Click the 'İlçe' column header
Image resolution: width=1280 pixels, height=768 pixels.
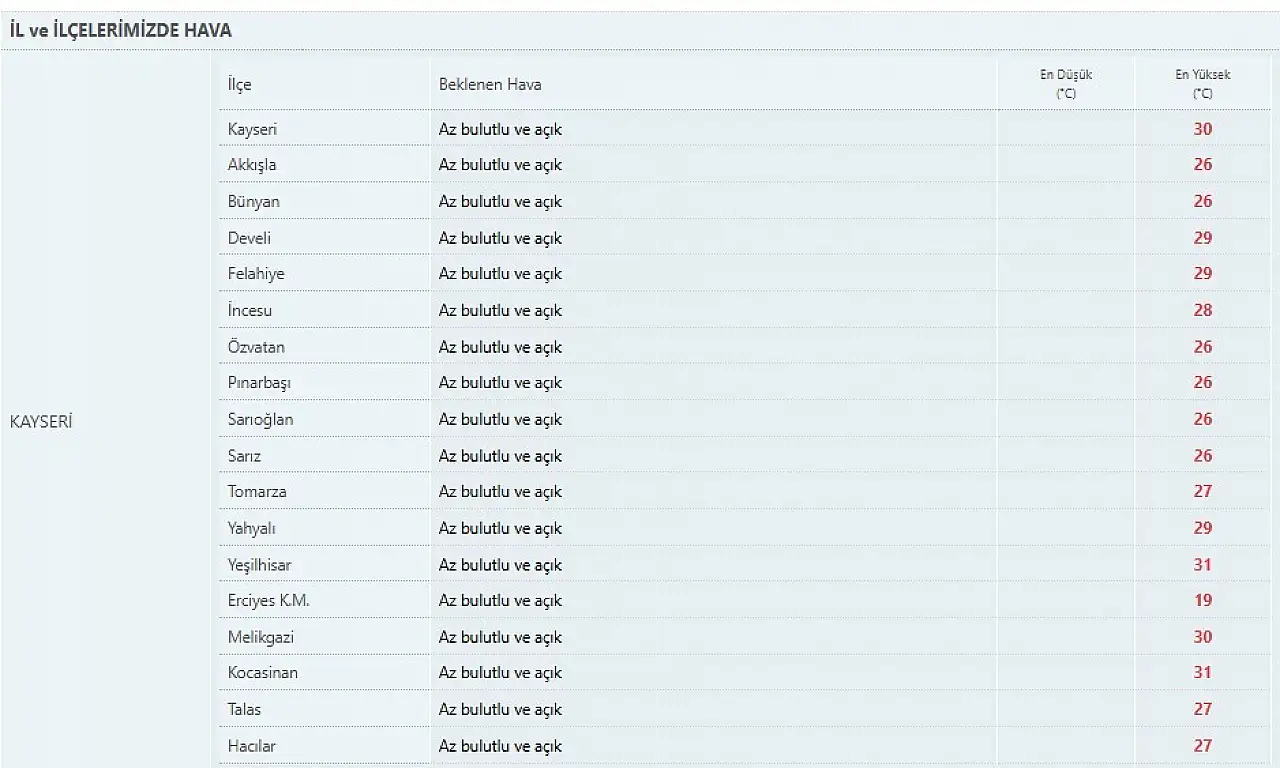tap(239, 85)
